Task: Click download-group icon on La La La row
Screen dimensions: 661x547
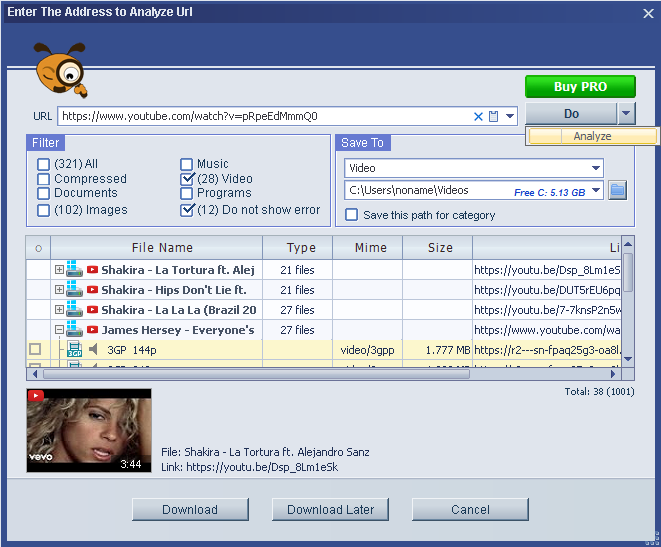Action: coord(74,309)
